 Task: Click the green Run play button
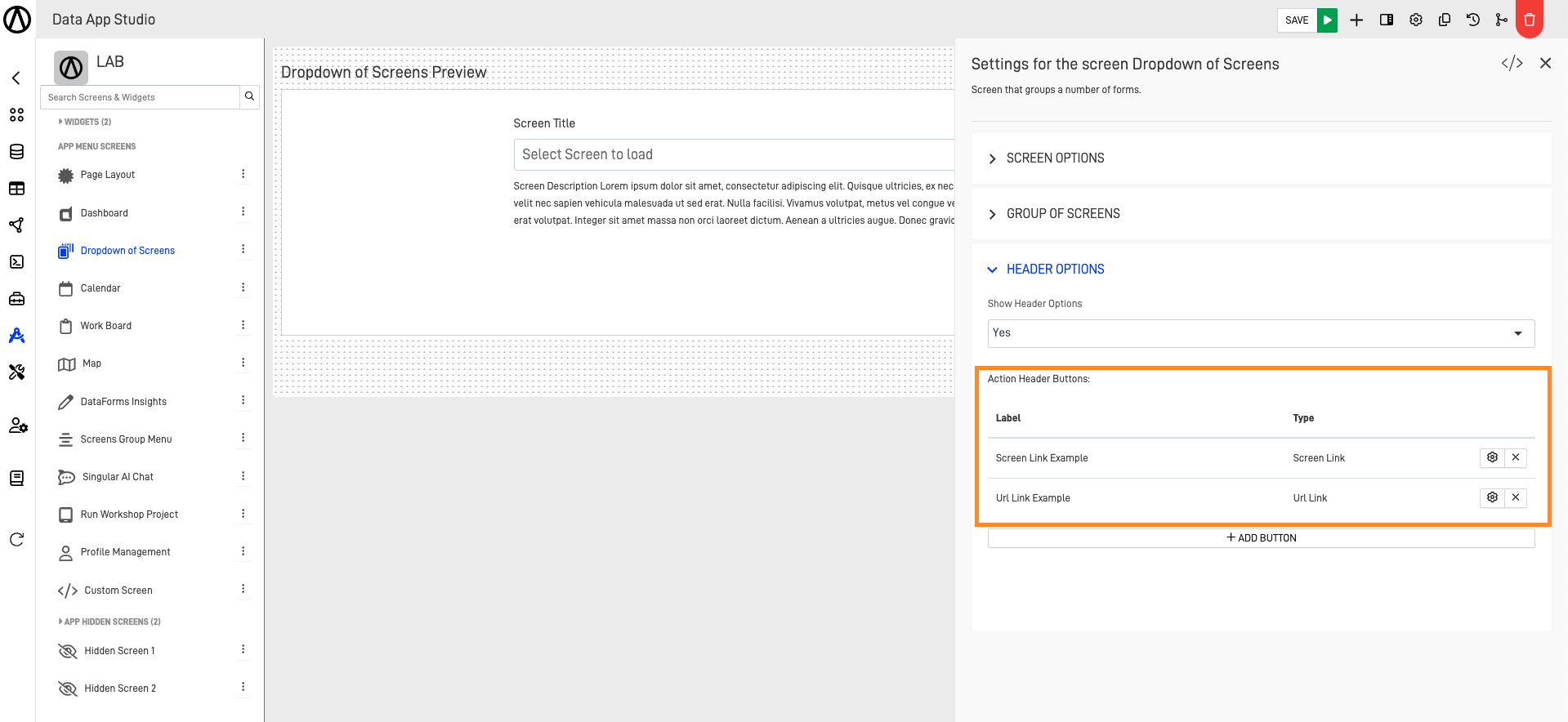click(1327, 20)
